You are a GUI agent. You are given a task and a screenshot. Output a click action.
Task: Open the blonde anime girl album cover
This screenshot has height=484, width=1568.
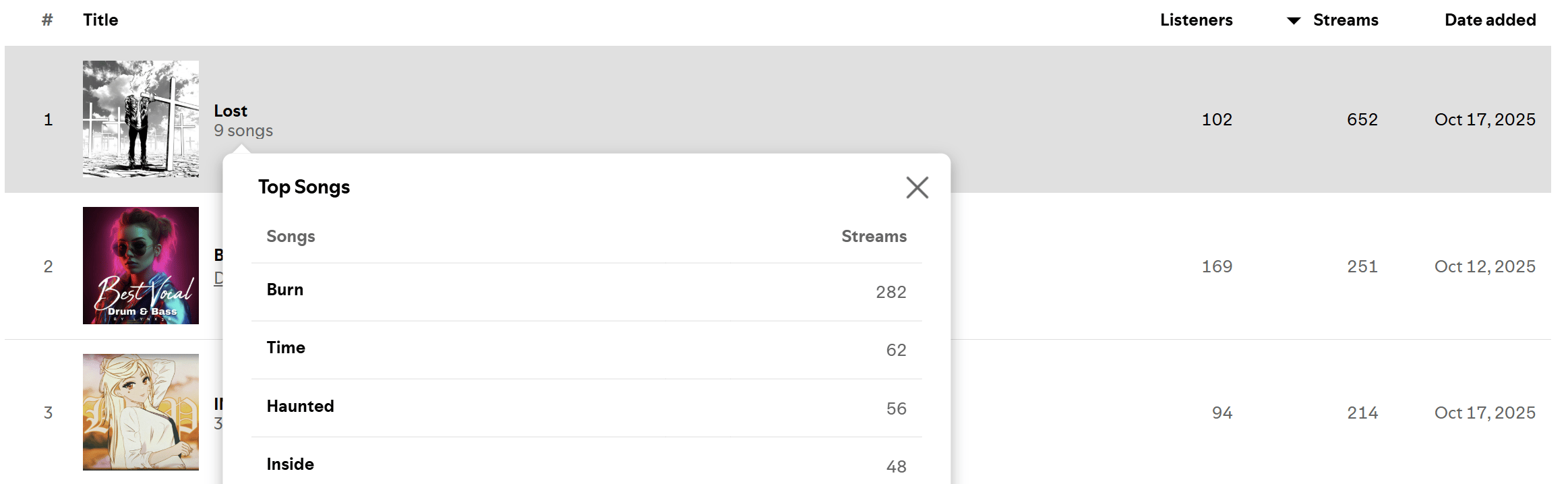coord(141,412)
